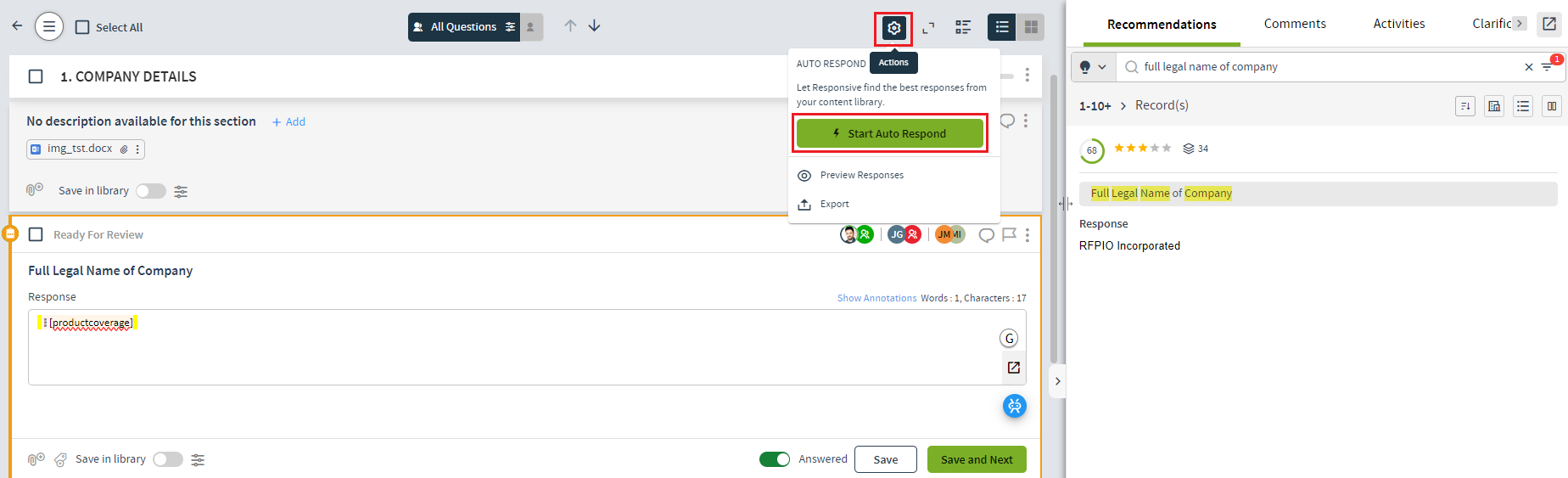
Task: Click the person filter icon next to All Questions
Action: coord(531,27)
